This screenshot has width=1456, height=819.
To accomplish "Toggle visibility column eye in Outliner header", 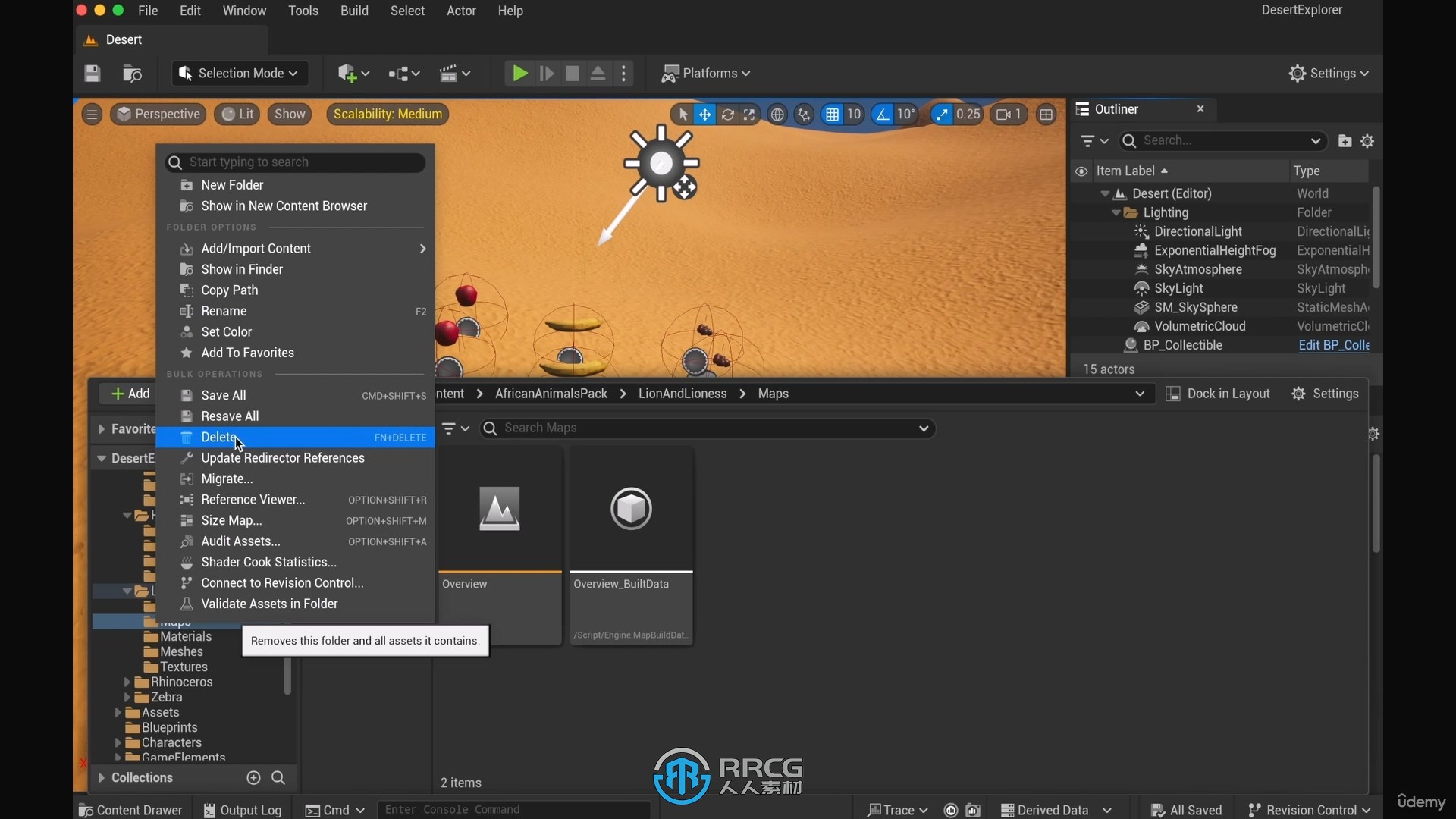I will click(1081, 171).
